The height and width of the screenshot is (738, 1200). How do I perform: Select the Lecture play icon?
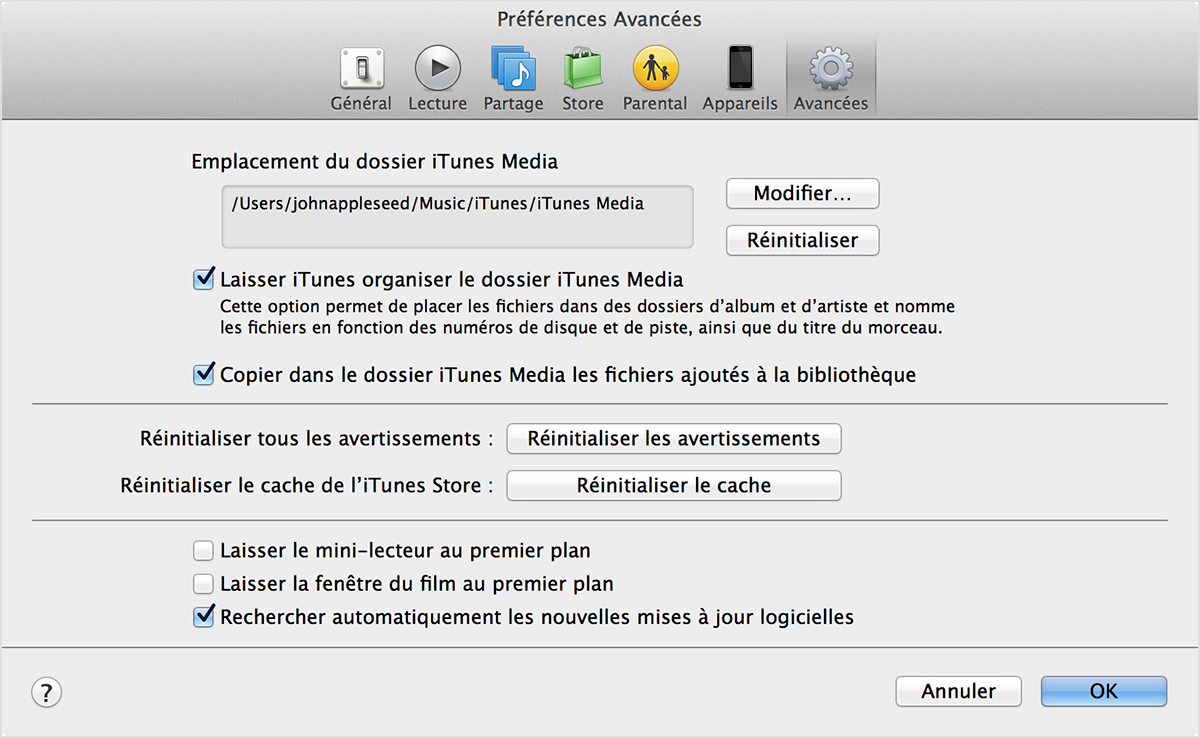click(437, 70)
